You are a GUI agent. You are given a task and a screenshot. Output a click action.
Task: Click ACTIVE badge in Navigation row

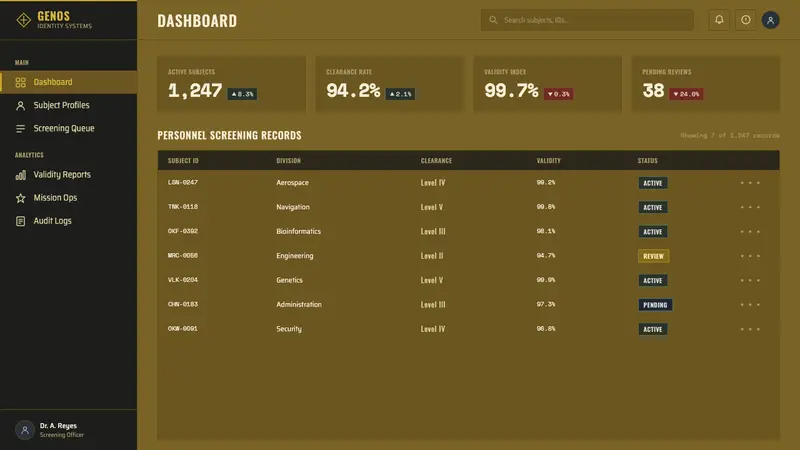click(653, 207)
